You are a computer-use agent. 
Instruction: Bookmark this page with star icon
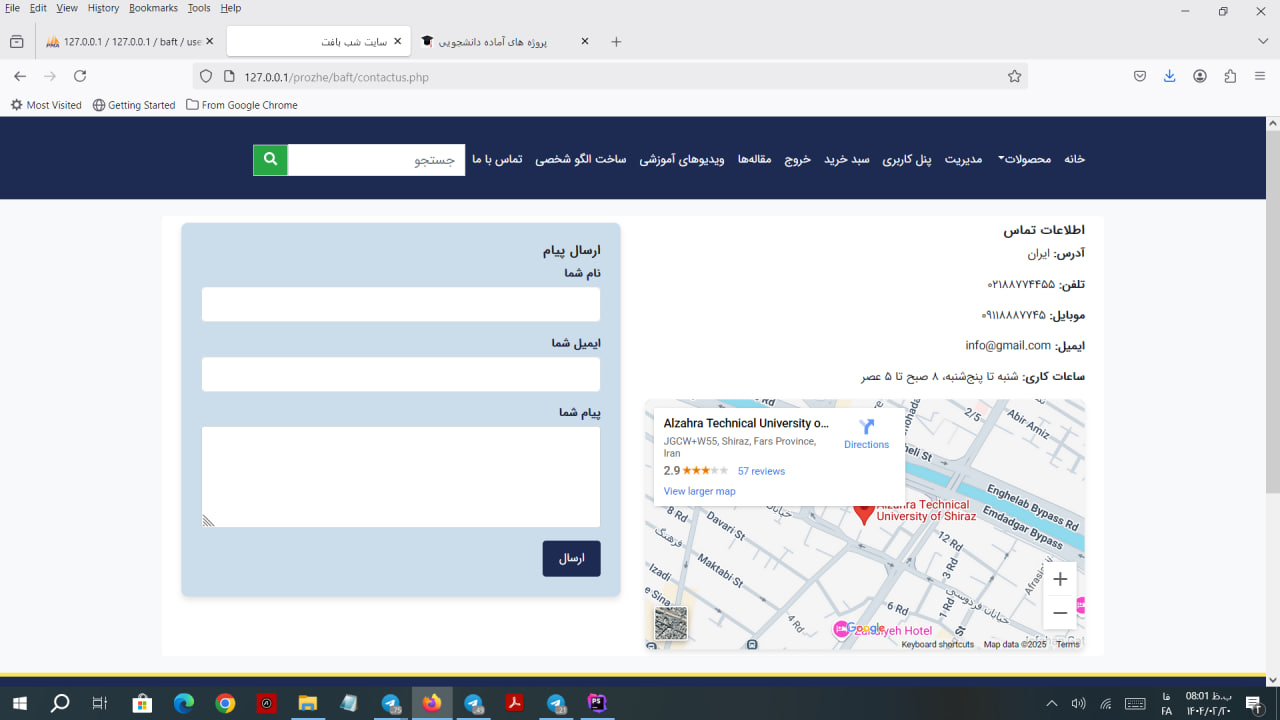click(1014, 76)
